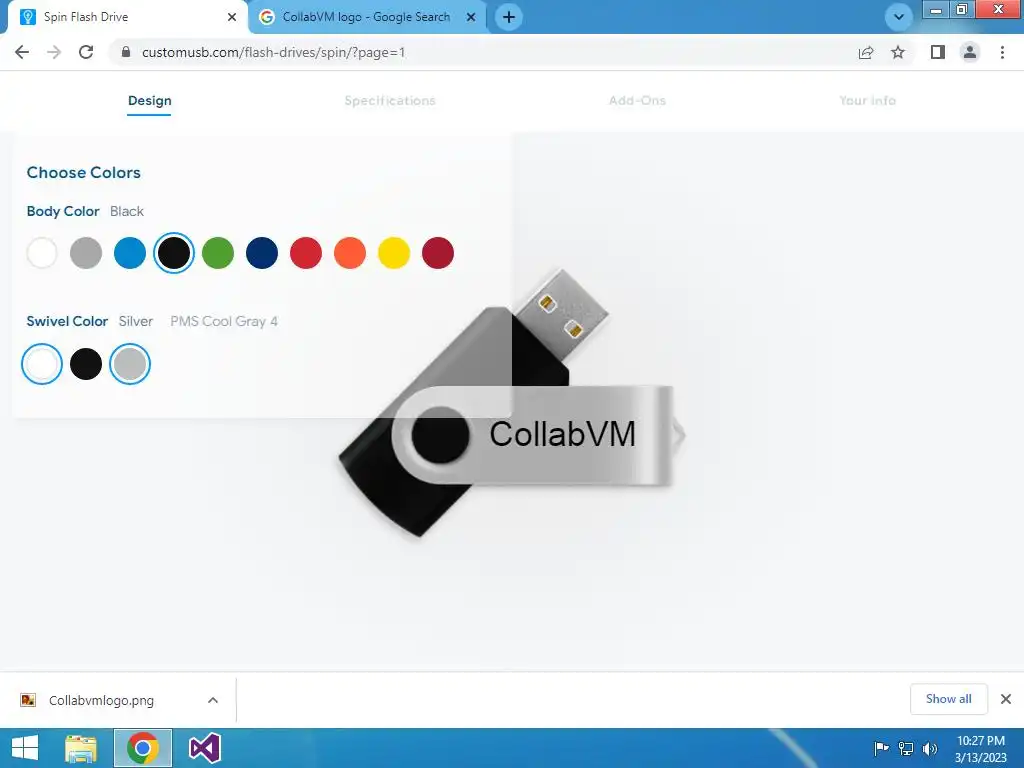Select the black swivel color
Image resolution: width=1024 pixels, height=768 pixels.
(86, 364)
